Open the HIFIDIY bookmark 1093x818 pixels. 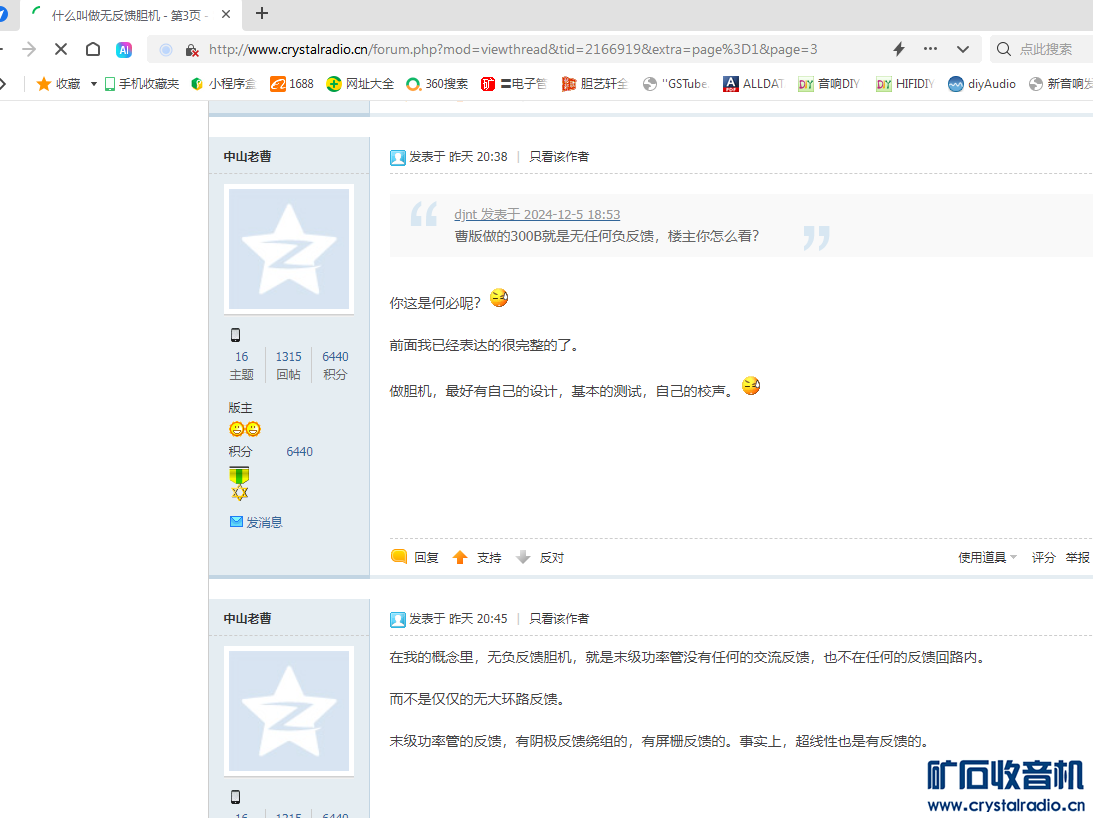click(905, 84)
